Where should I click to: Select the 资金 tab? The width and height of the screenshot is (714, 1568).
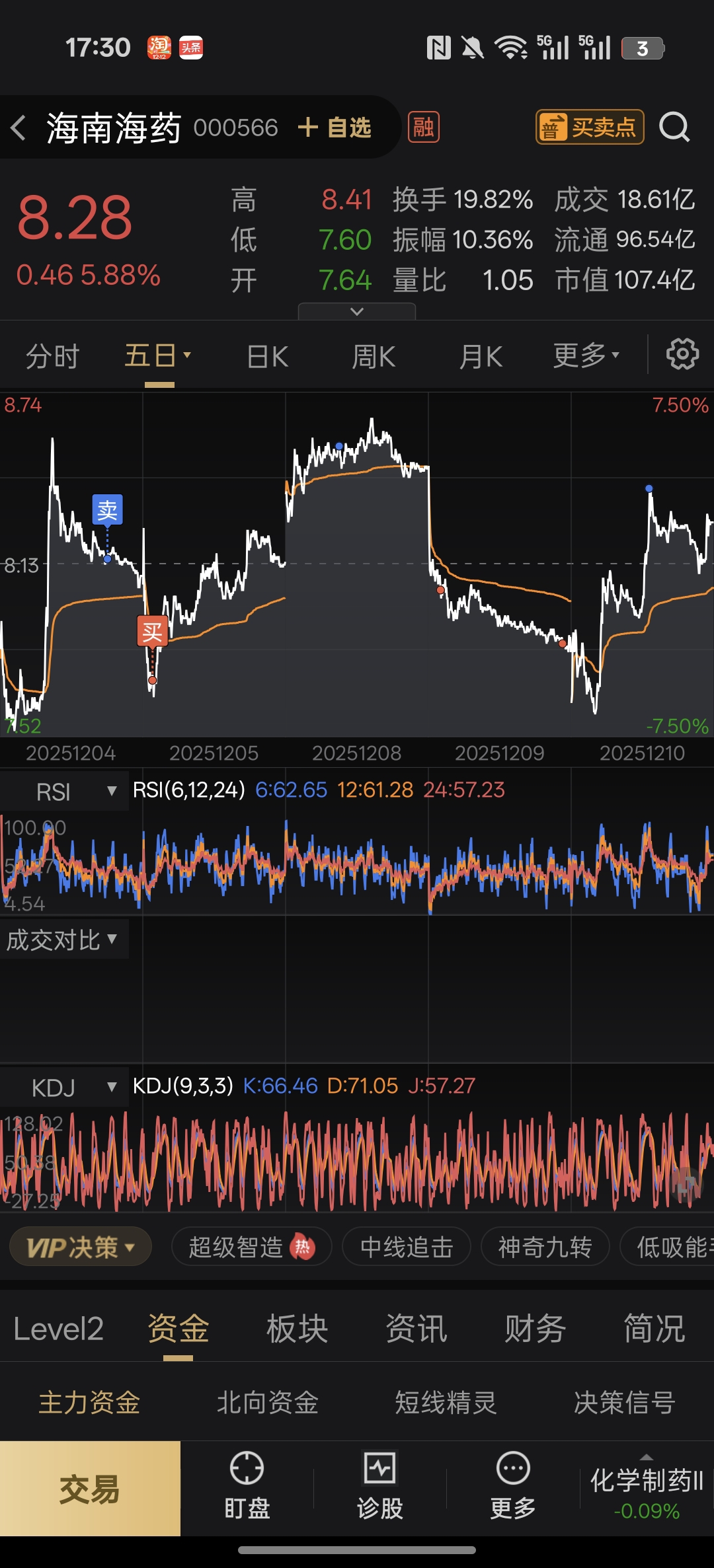click(x=178, y=1328)
